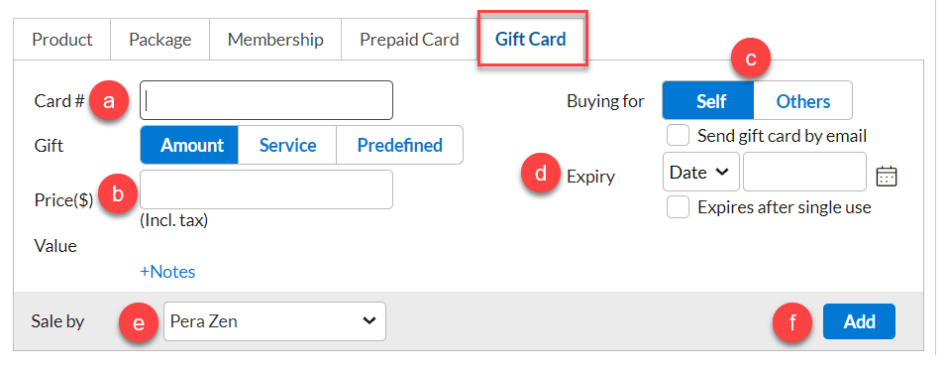This screenshot has height=370, width=946.
Task: Open the expiry Date type dropdown
Action: pyautogui.click(x=701, y=172)
